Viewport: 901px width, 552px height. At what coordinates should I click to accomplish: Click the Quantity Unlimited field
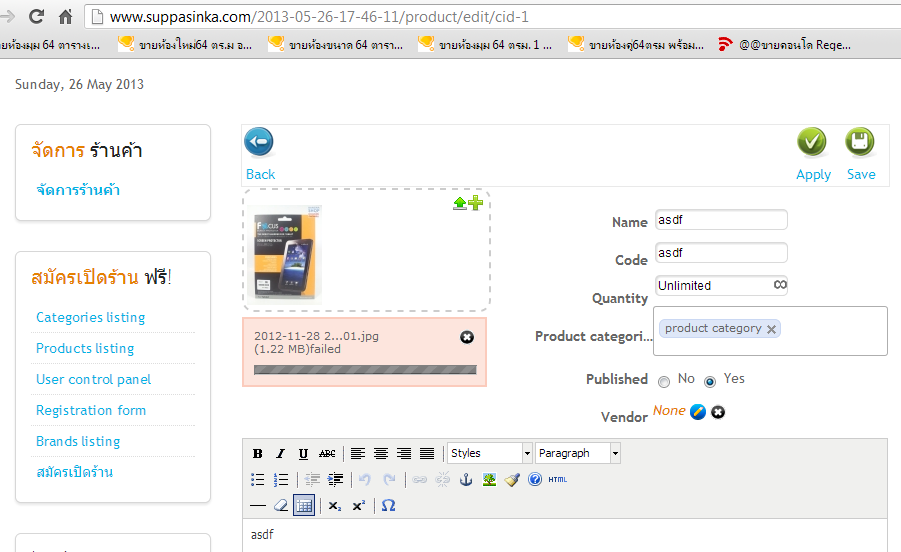721,285
